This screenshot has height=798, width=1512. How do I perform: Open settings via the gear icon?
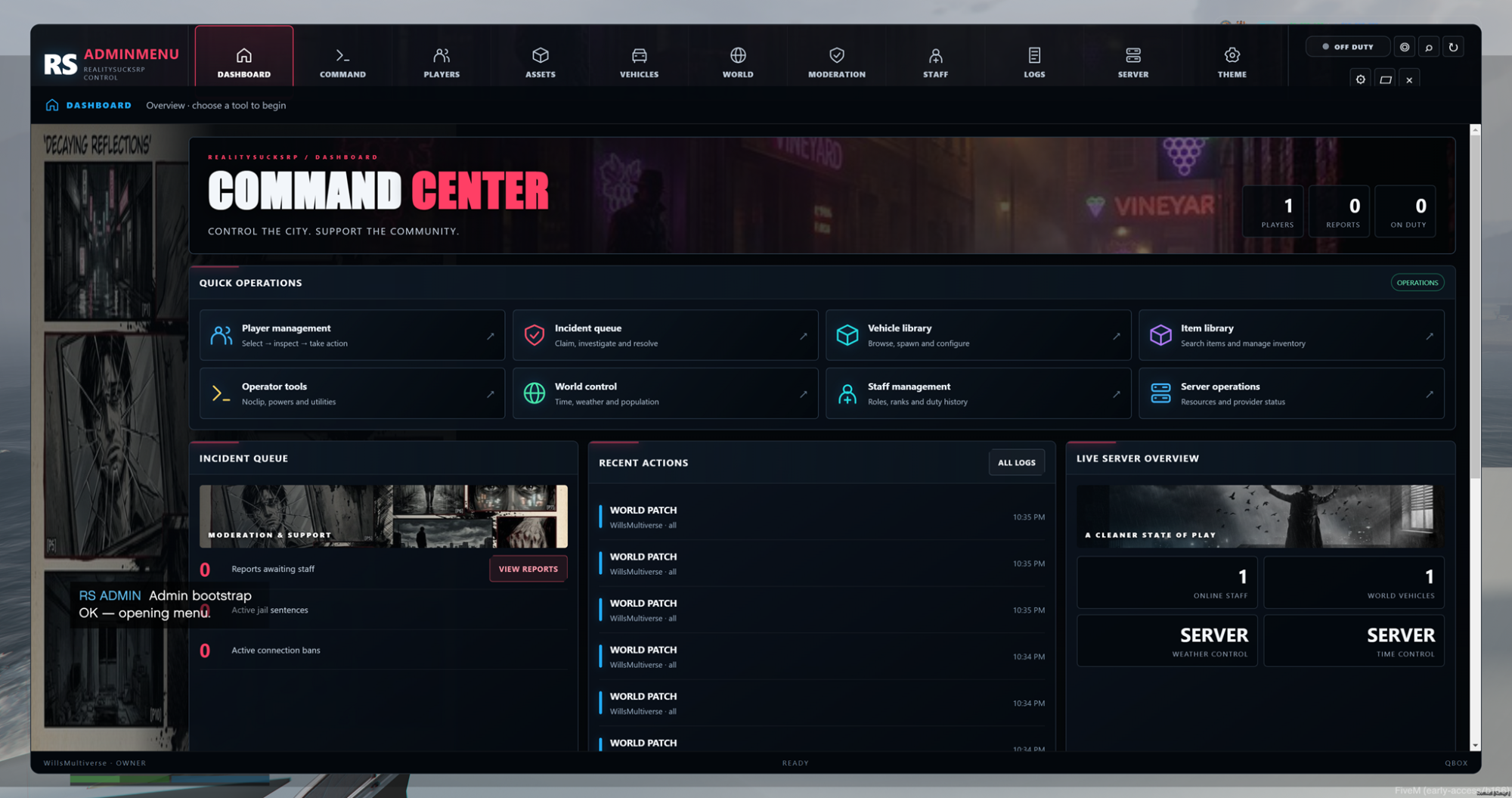click(x=1360, y=79)
